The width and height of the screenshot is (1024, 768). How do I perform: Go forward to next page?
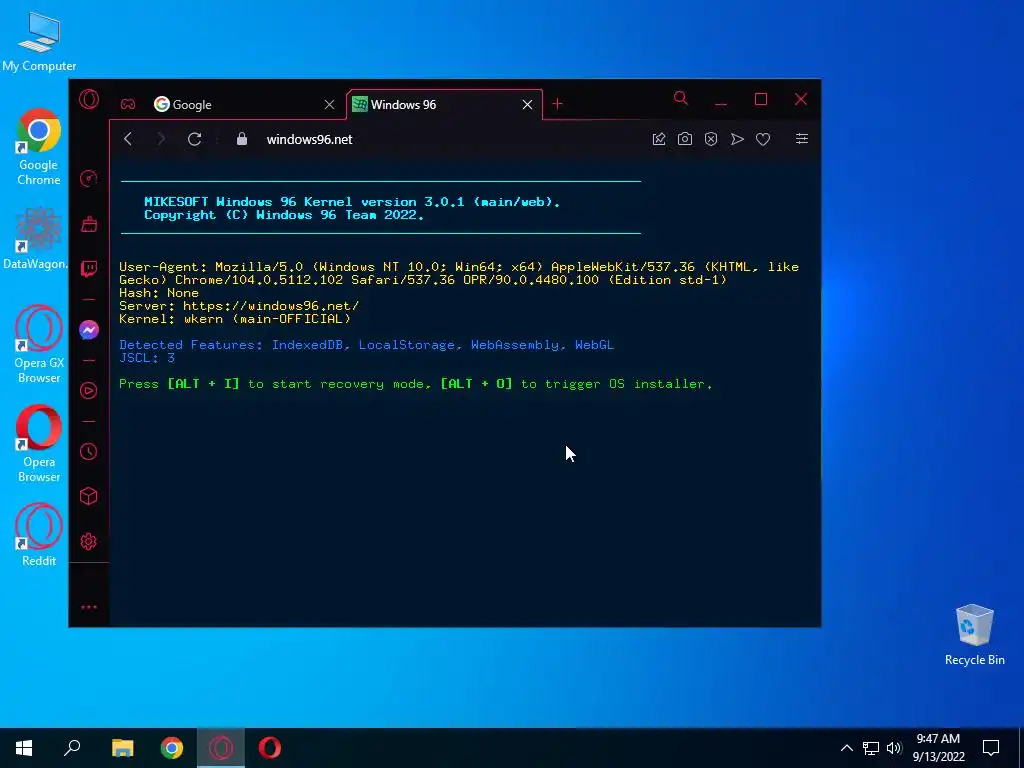pos(161,139)
